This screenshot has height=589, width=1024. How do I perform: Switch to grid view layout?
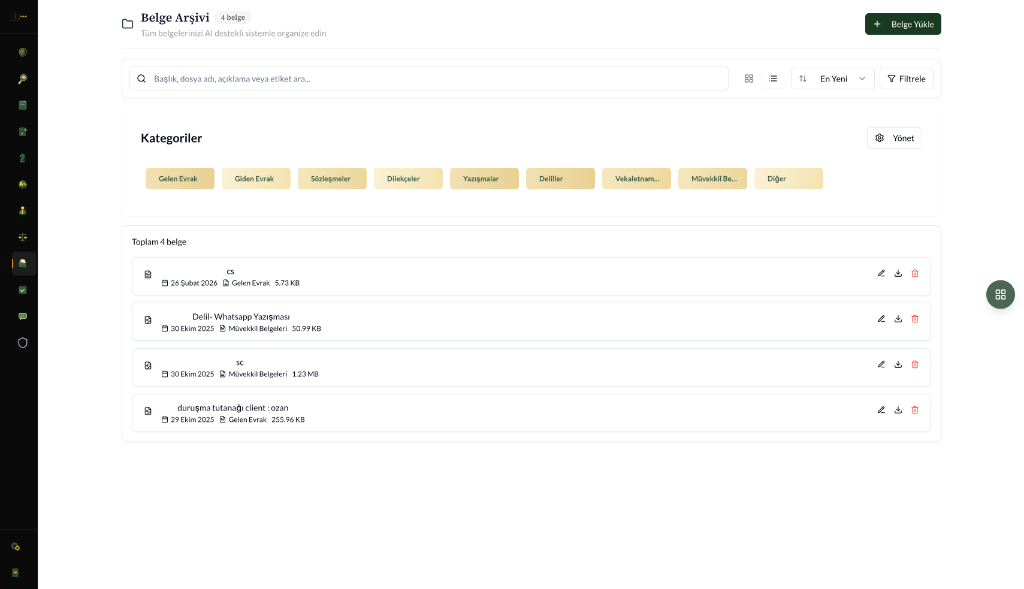[749, 78]
